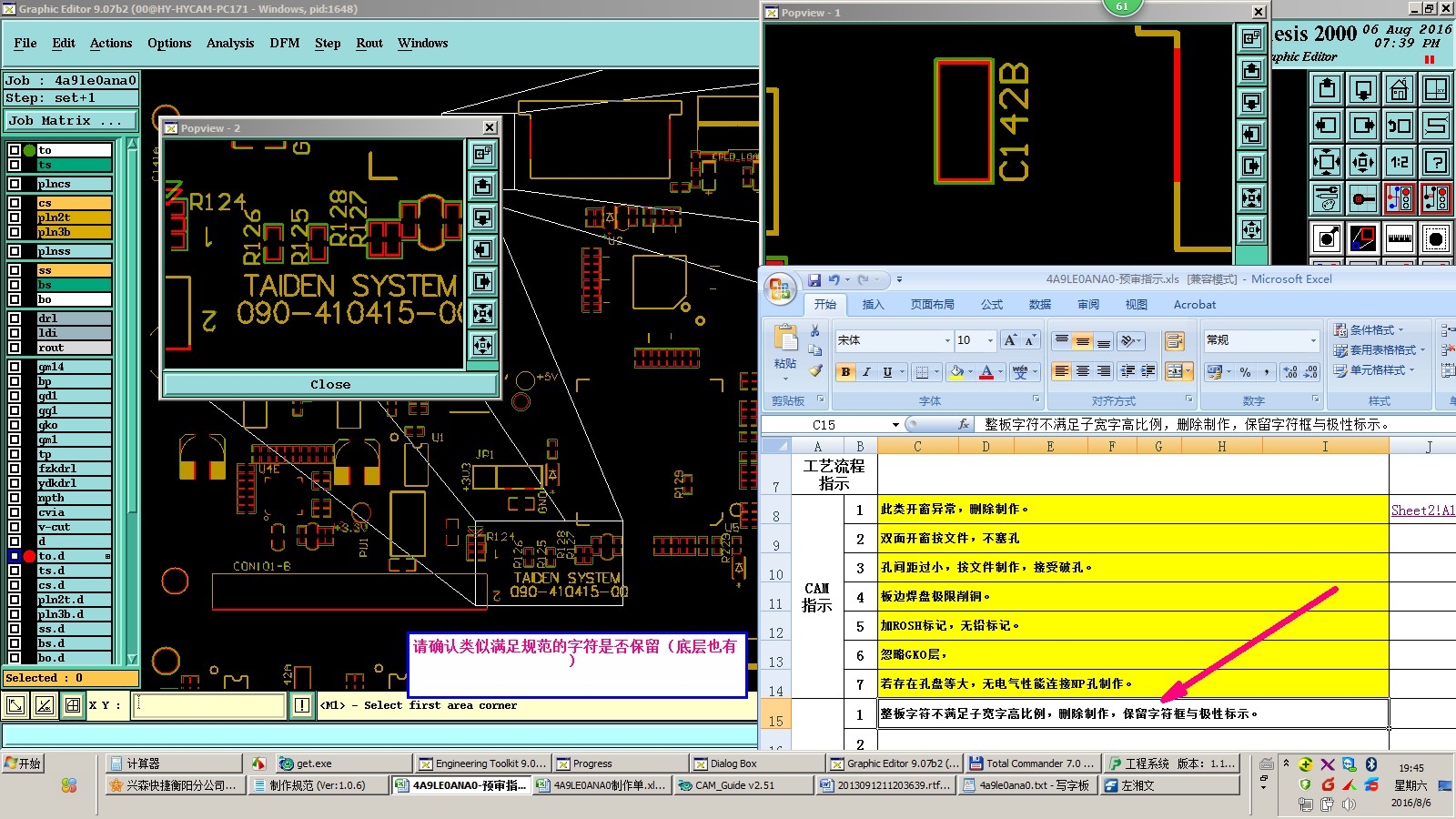Click the font color red A swatch
1456x819 pixels.
(986, 371)
